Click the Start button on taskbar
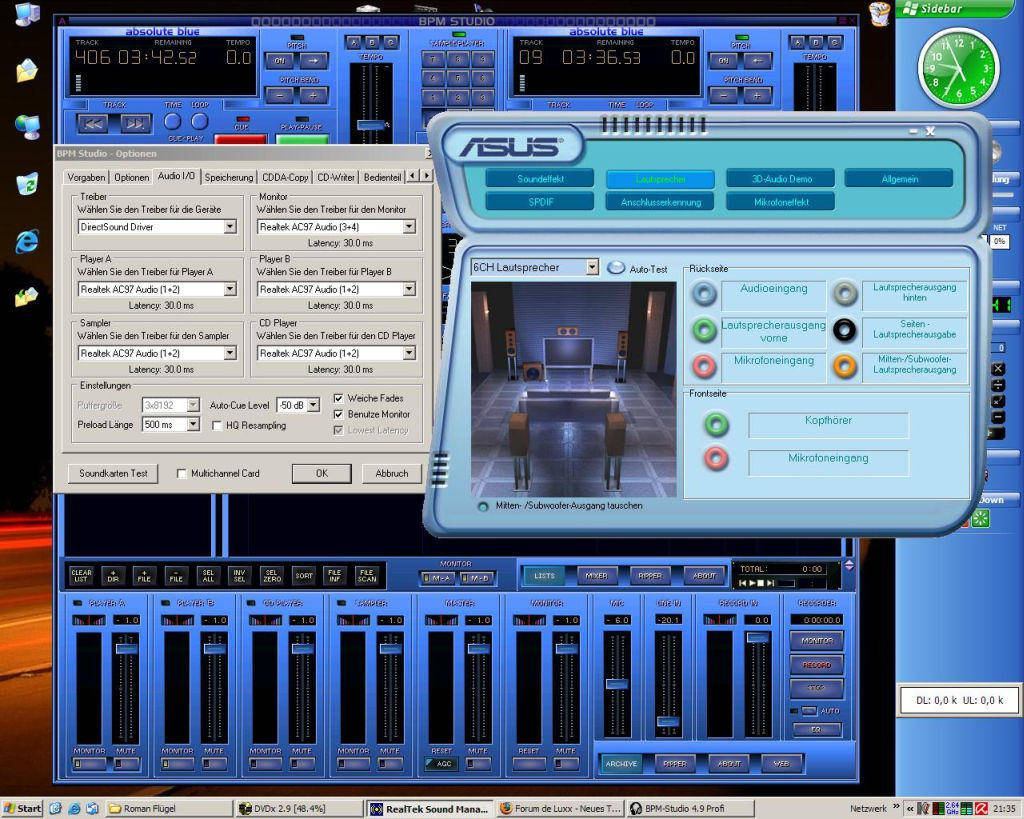Viewport: 1024px width, 819px height. [x=22, y=809]
